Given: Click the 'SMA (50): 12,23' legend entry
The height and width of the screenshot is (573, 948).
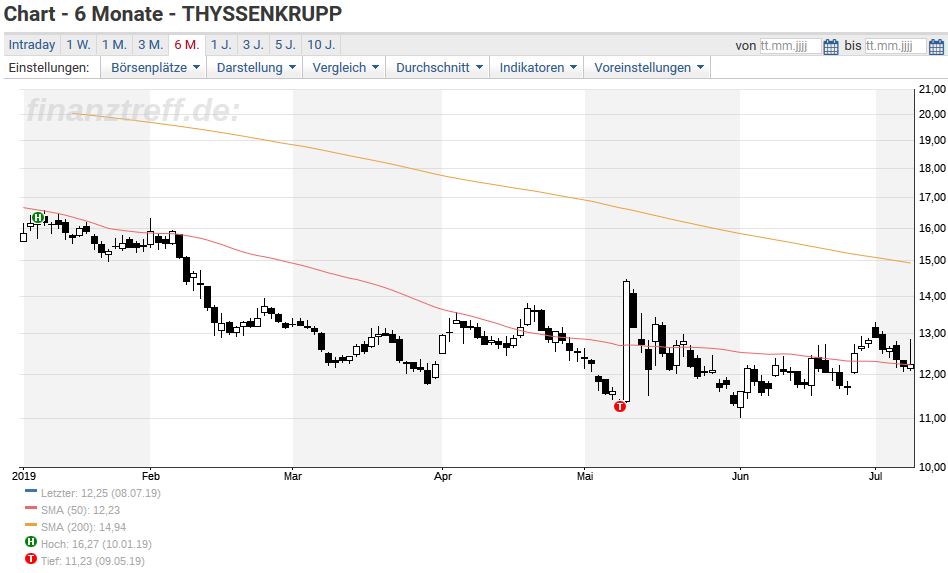Looking at the screenshot, I should click(x=80, y=510).
